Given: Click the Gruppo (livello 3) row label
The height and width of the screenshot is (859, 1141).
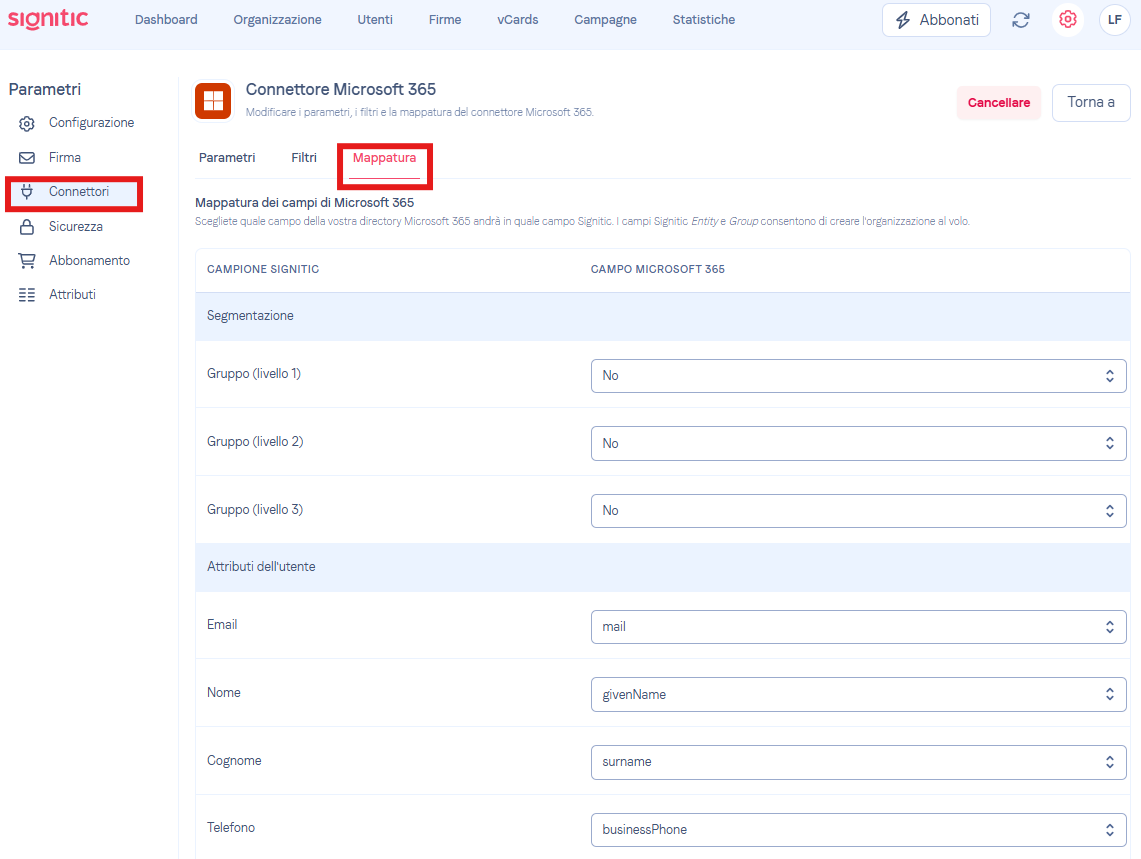Looking at the screenshot, I should click(255, 510).
